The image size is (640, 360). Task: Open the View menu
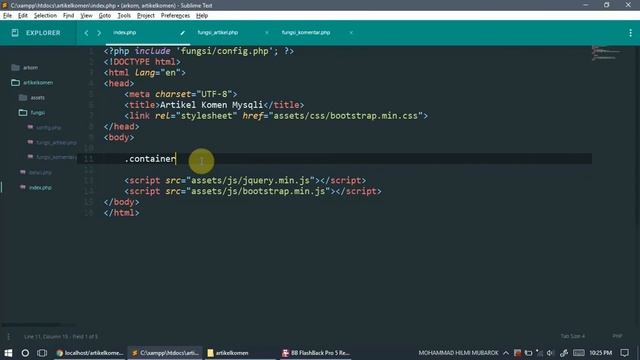click(86, 16)
